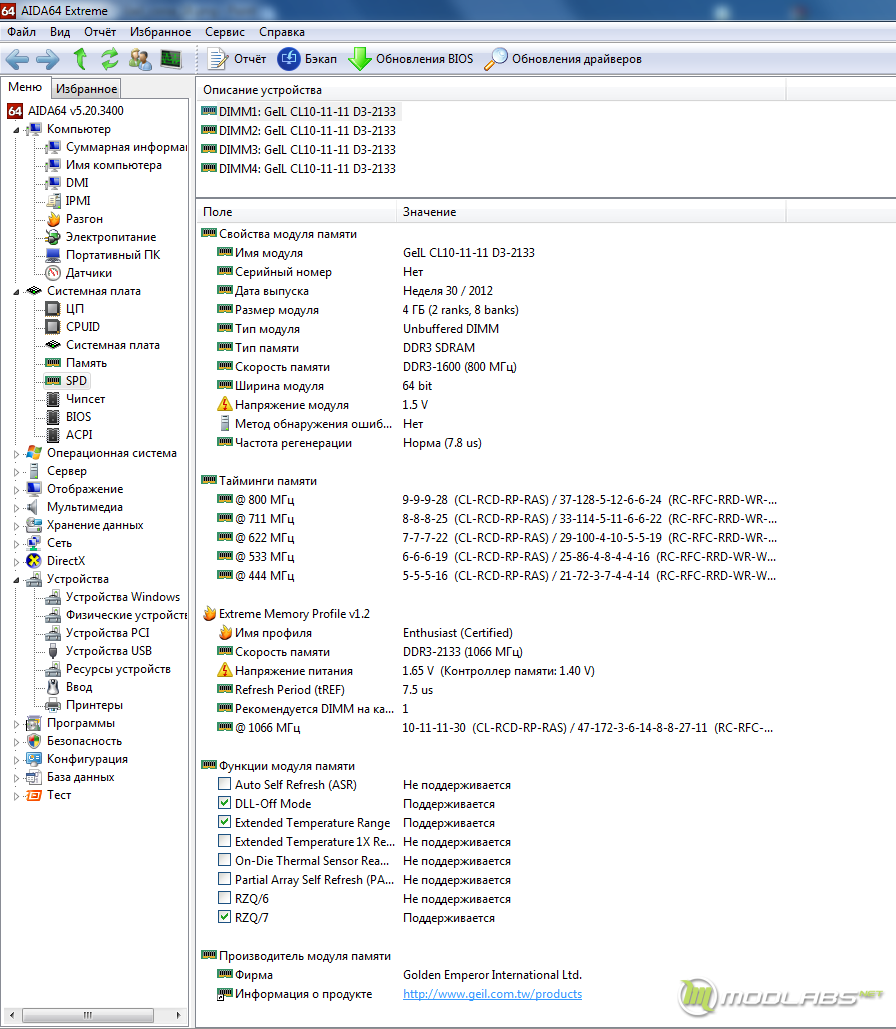Viewport: 896px width, 1029px height.
Task: Click the Forward navigation arrow icon
Action: pos(47,59)
